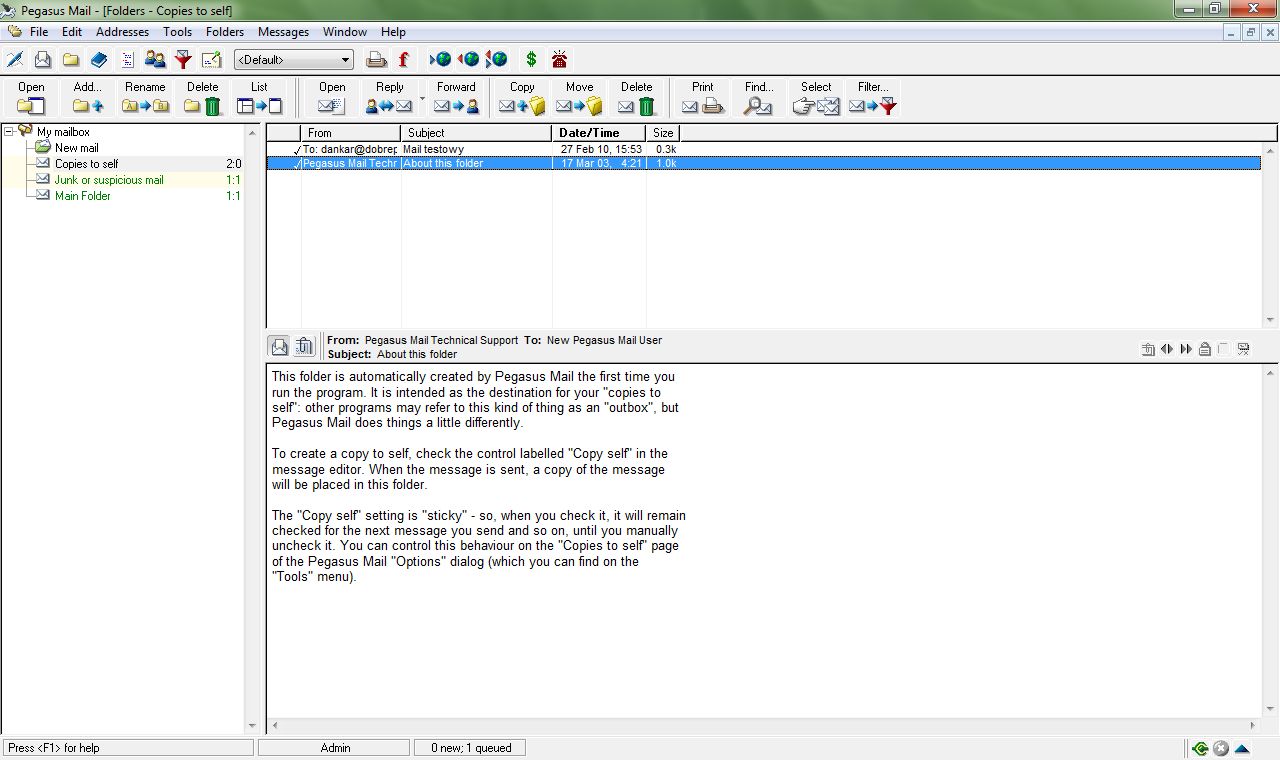
Task: Click the List folder toolbar button
Action: (x=259, y=98)
